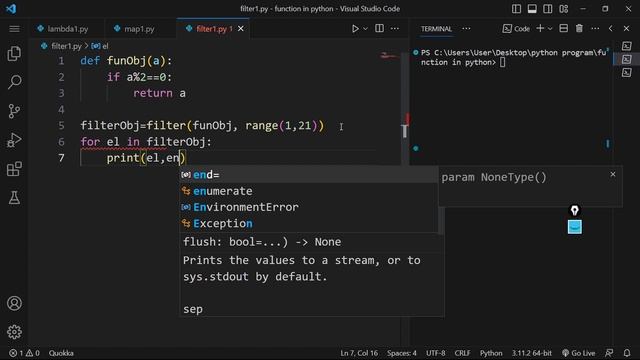Open Run and Debug view
This screenshot has width=640, height=360.
(14, 140)
